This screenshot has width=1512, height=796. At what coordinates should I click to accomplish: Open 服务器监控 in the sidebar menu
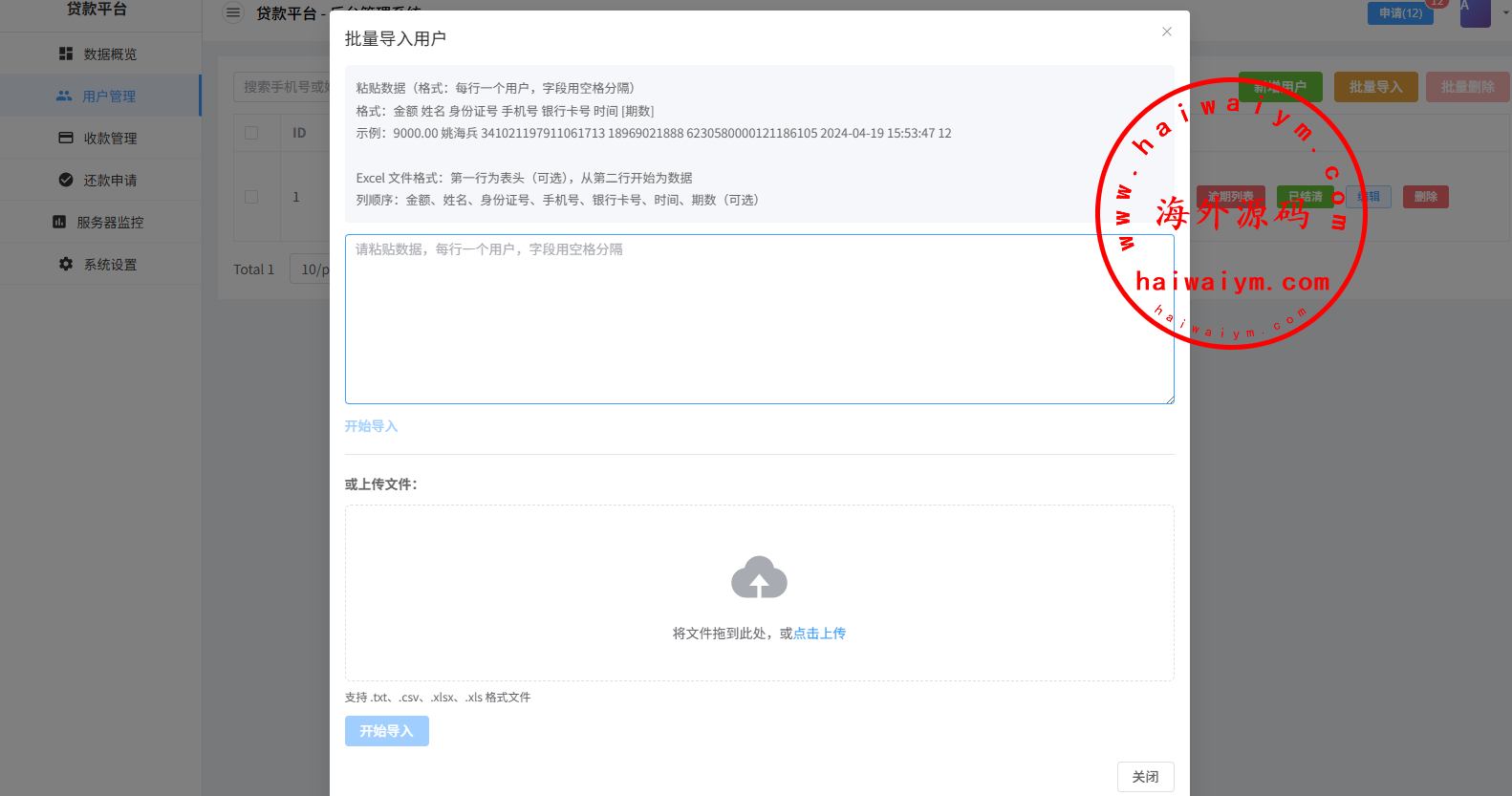pyautogui.click(x=110, y=223)
